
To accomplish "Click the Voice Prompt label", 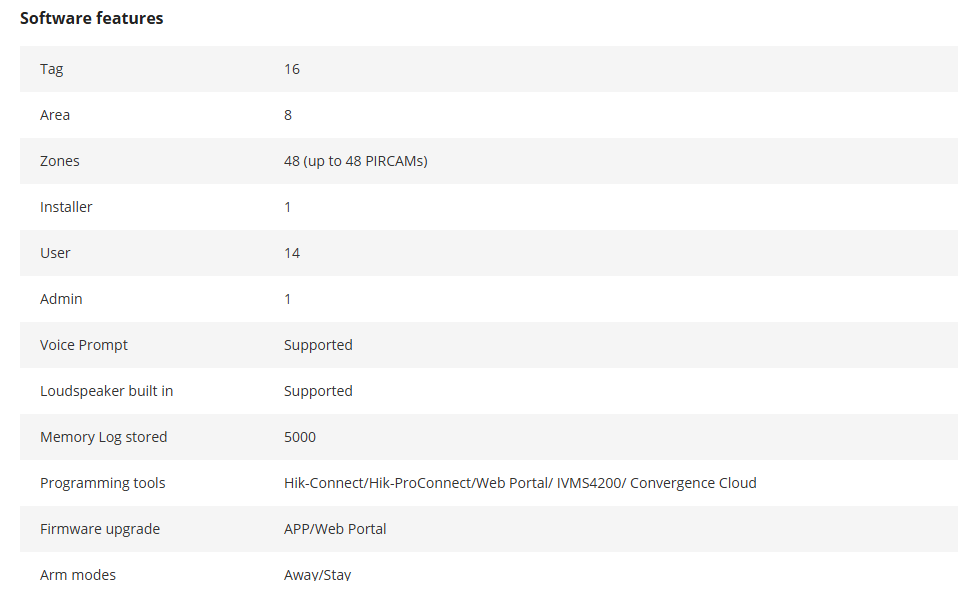I will click(84, 345).
